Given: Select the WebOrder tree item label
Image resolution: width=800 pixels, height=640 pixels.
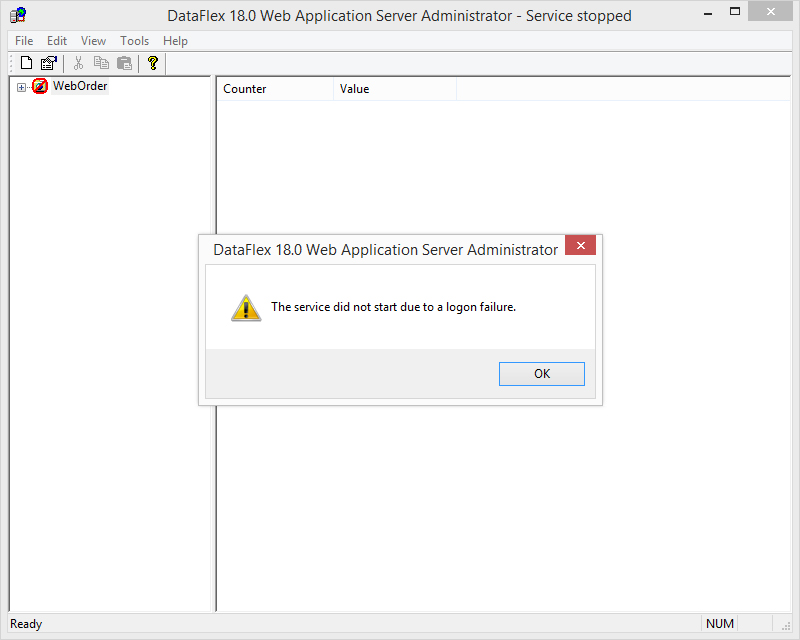Looking at the screenshot, I should (x=80, y=86).
